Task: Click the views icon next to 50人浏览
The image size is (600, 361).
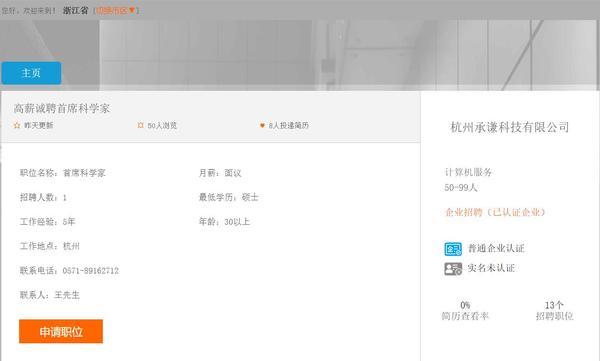Action: coord(140,125)
